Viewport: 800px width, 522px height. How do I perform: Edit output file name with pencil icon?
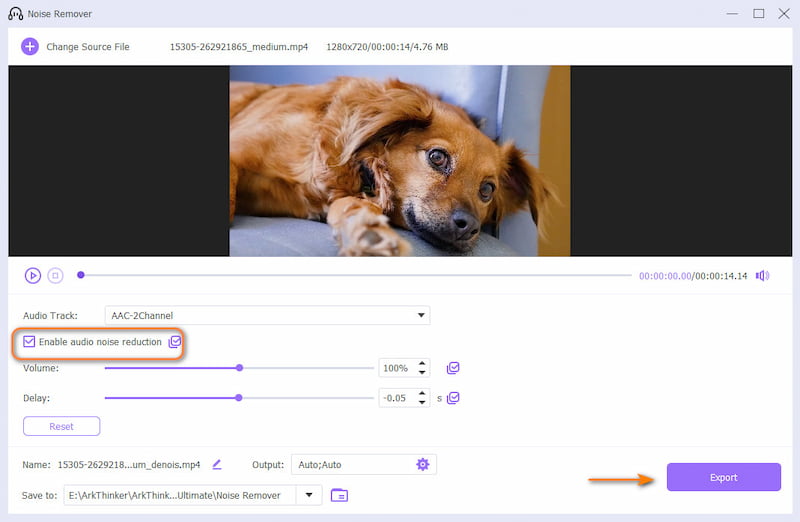(x=217, y=464)
